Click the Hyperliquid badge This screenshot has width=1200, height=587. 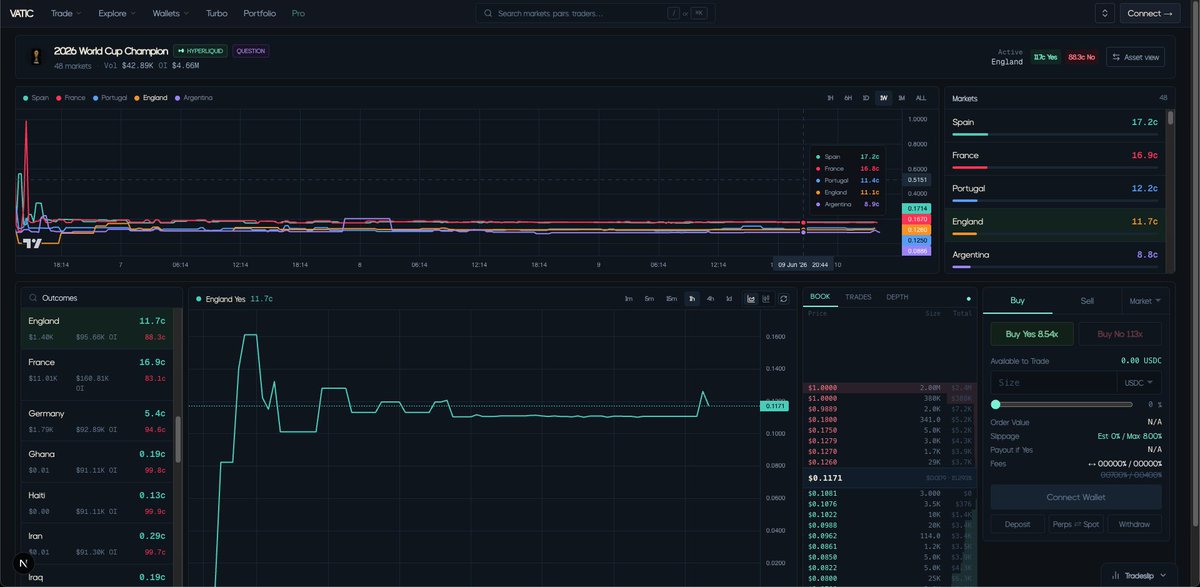point(200,50)
